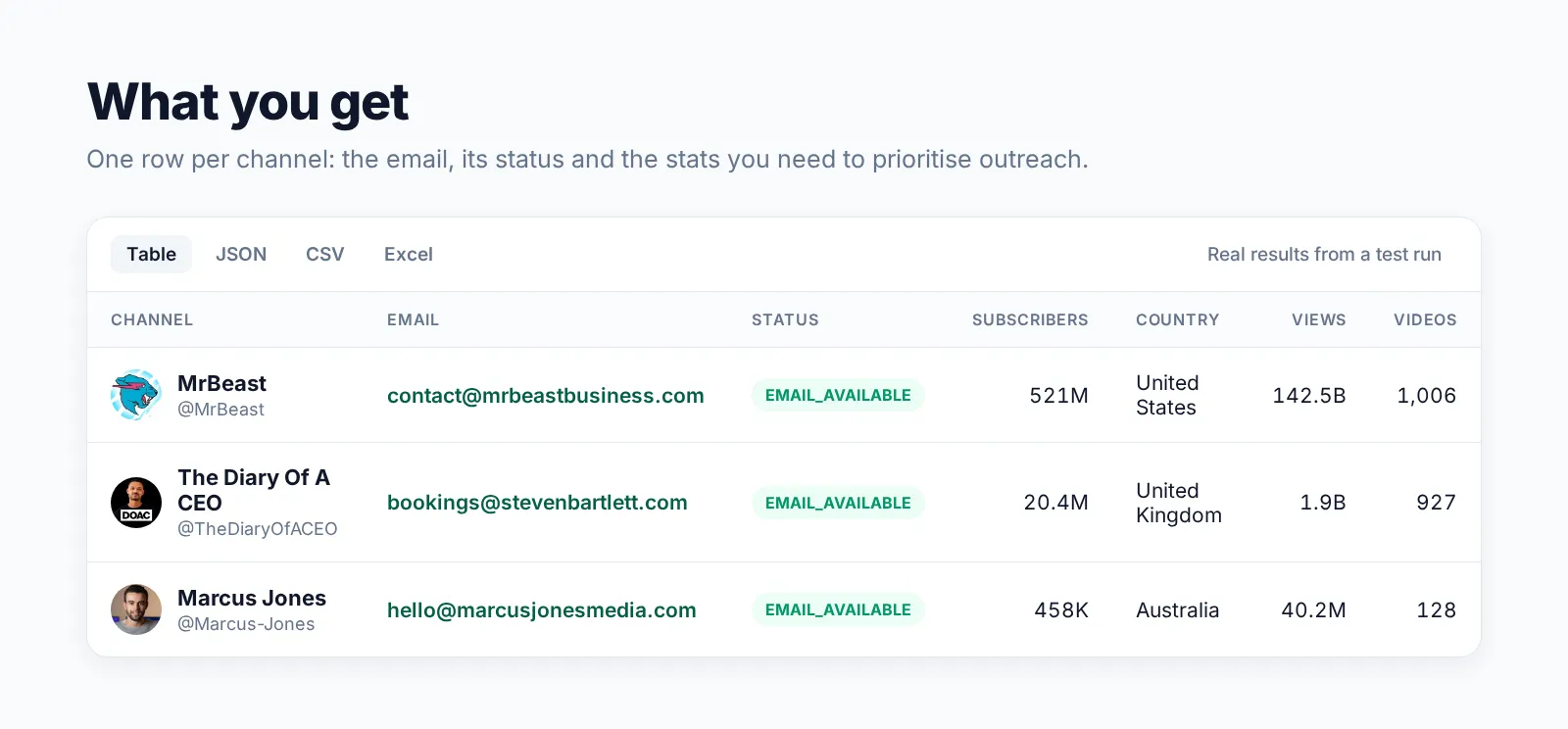Click the Marcus Jones profile avatar

point(136,609)
